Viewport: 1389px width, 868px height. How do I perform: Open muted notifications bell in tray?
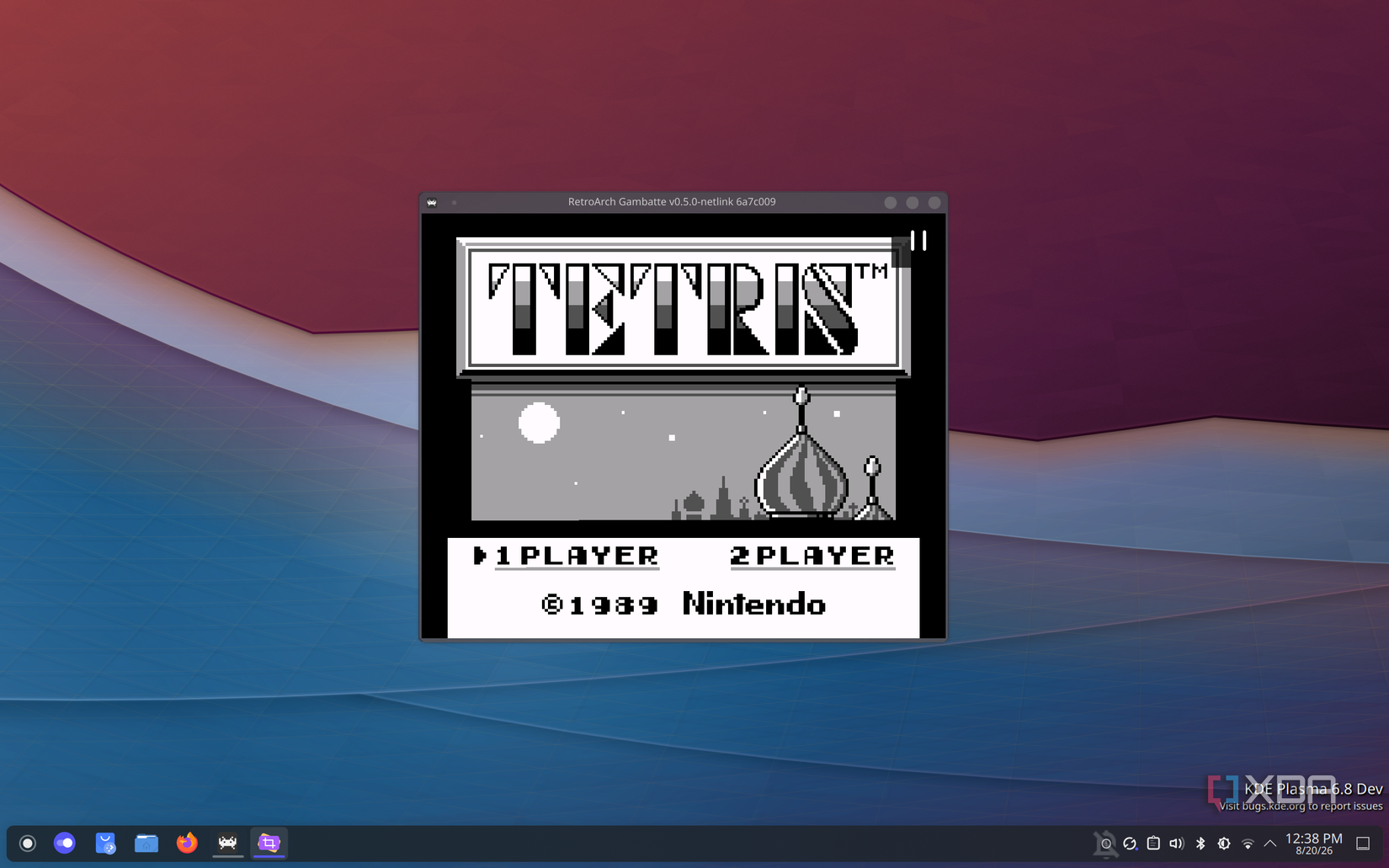tap(1105, 844)
